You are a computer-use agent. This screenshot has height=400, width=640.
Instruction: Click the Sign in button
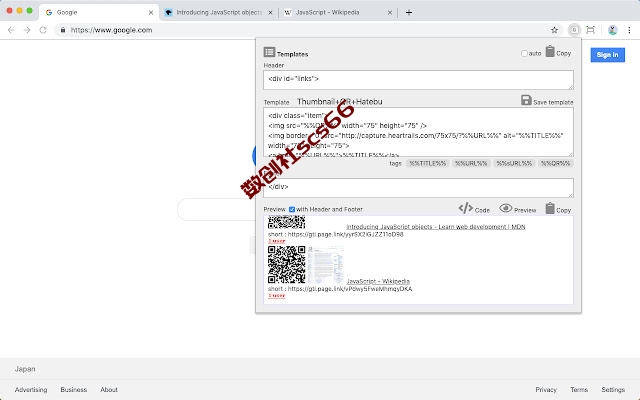(x=607, y=55)
